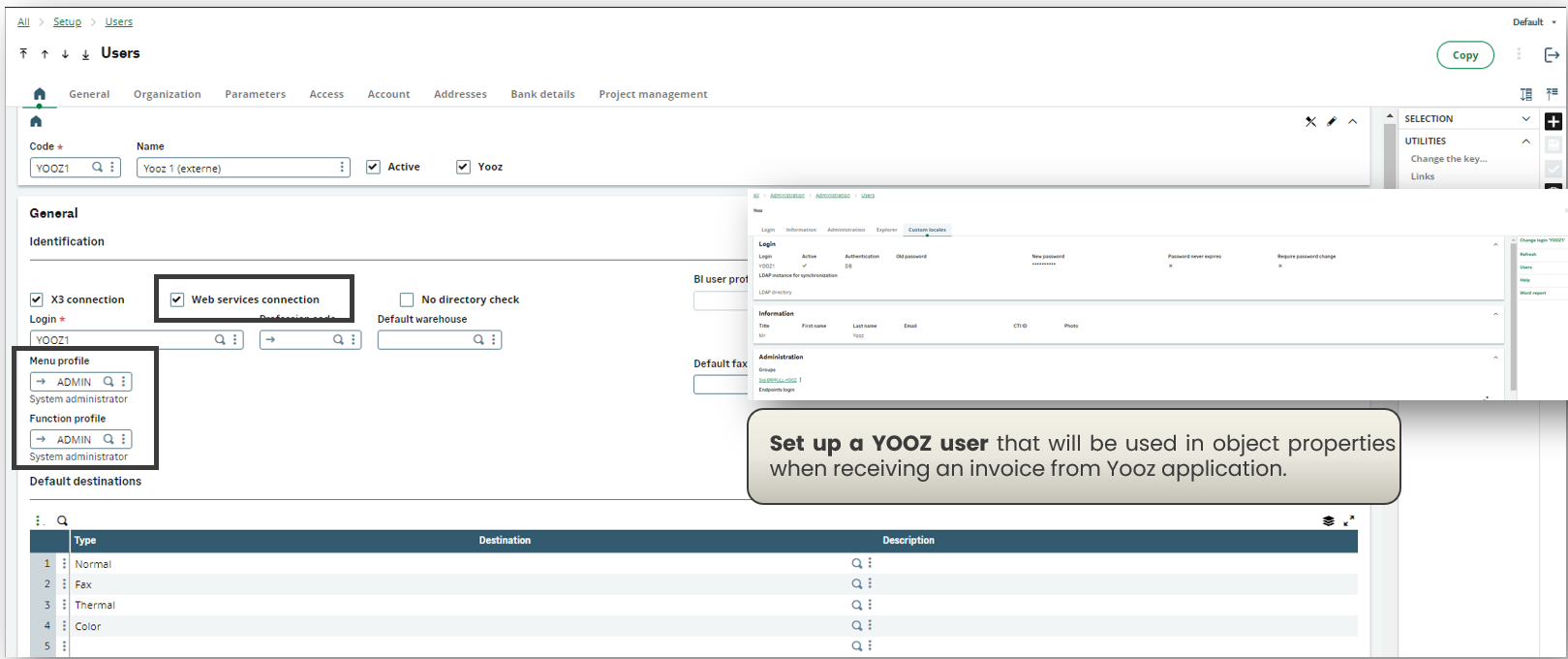Click the main page vertical scrollbar up arrow

click(1391, 117)
